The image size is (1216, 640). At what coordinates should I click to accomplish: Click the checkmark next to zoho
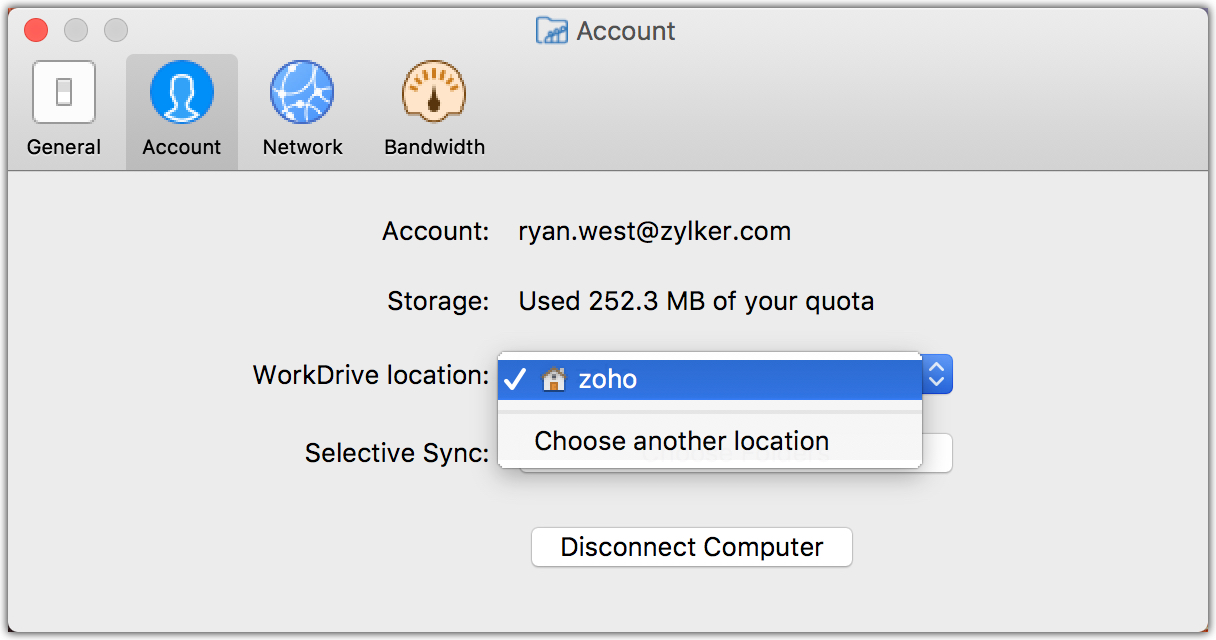coord(515,380)
